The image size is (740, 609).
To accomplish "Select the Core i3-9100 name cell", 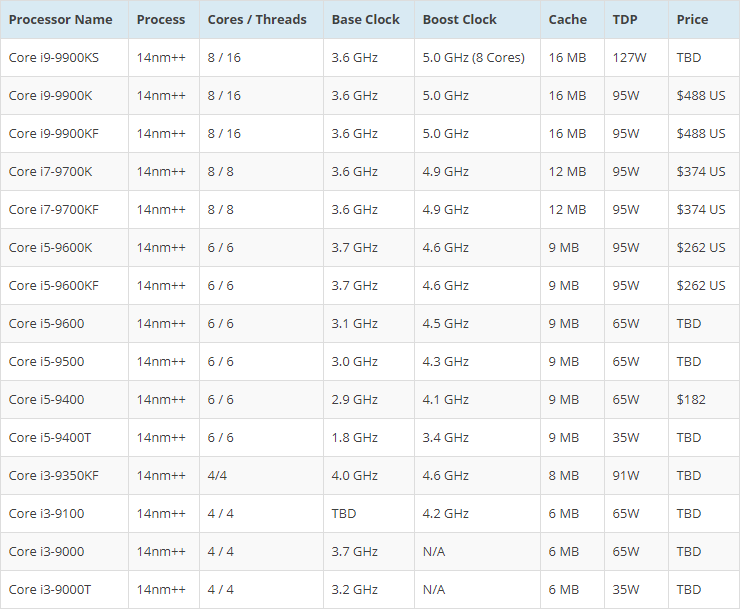I will coord(64,514).
